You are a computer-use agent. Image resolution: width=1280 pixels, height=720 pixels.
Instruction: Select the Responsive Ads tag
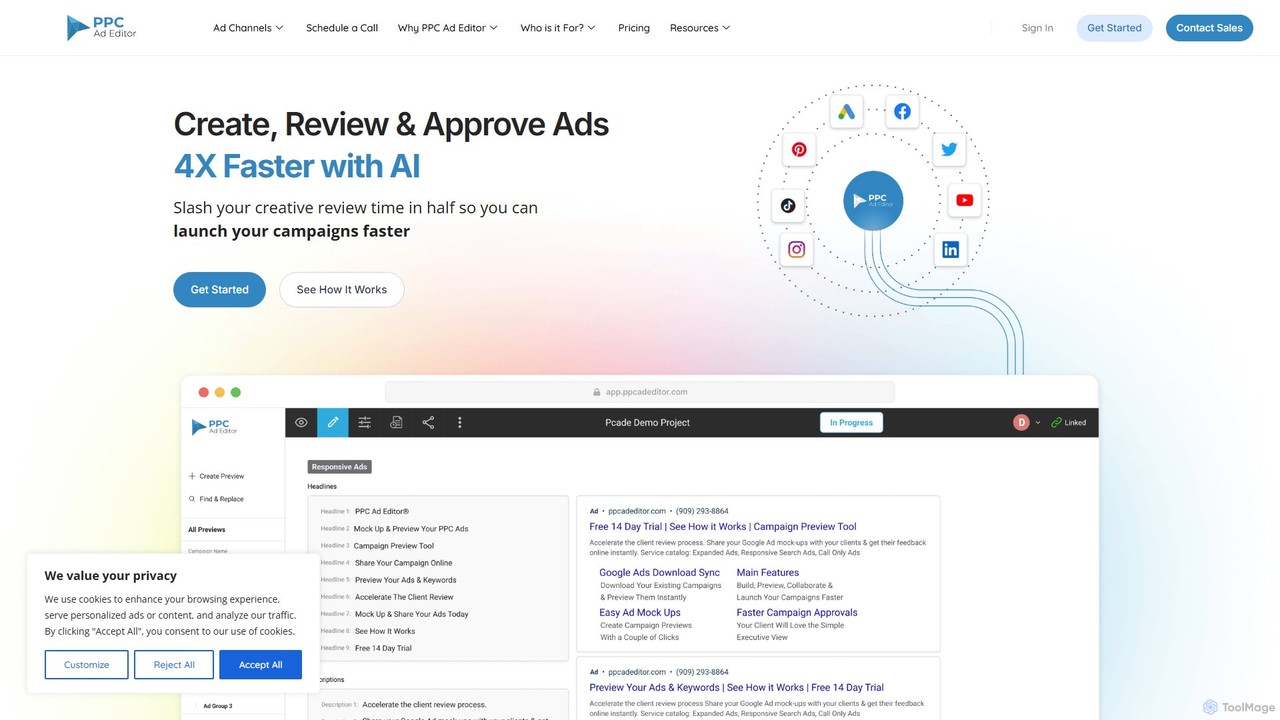point(339,467)
